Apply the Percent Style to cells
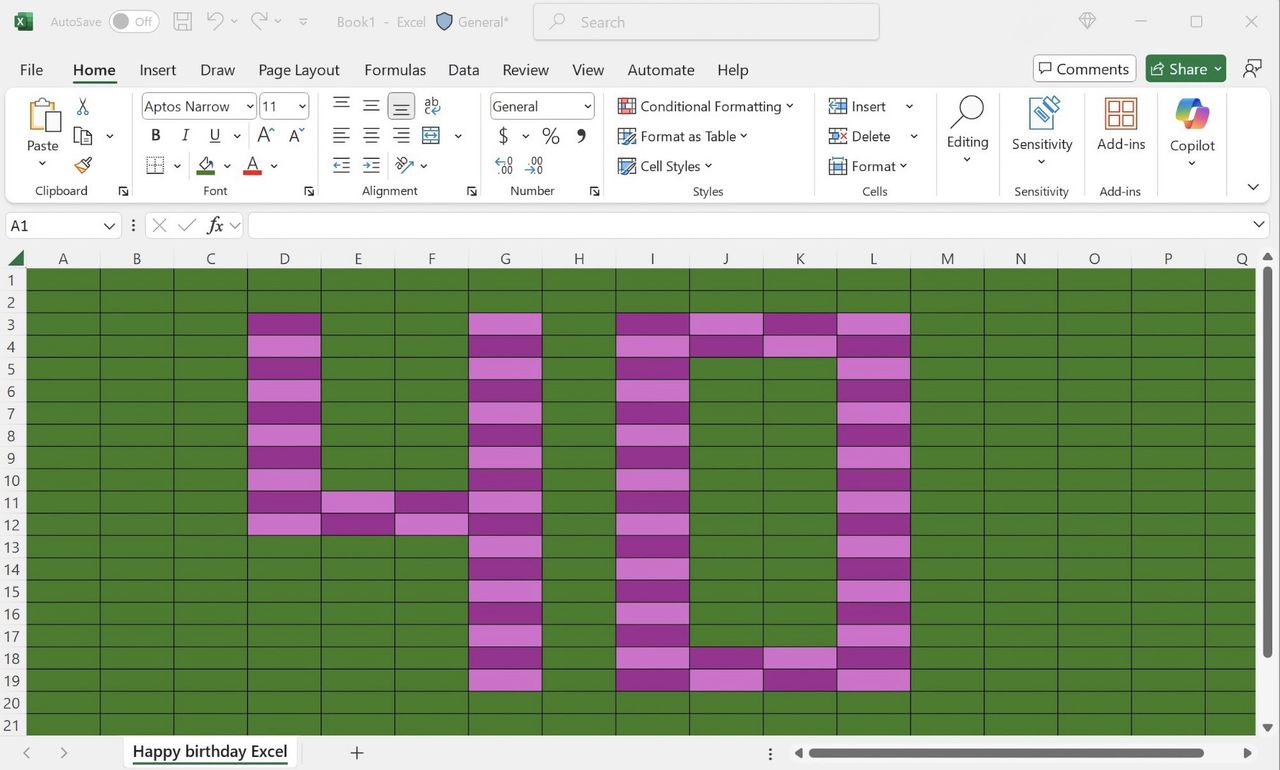The image size is (1280, 770). (x=549, y=136)
